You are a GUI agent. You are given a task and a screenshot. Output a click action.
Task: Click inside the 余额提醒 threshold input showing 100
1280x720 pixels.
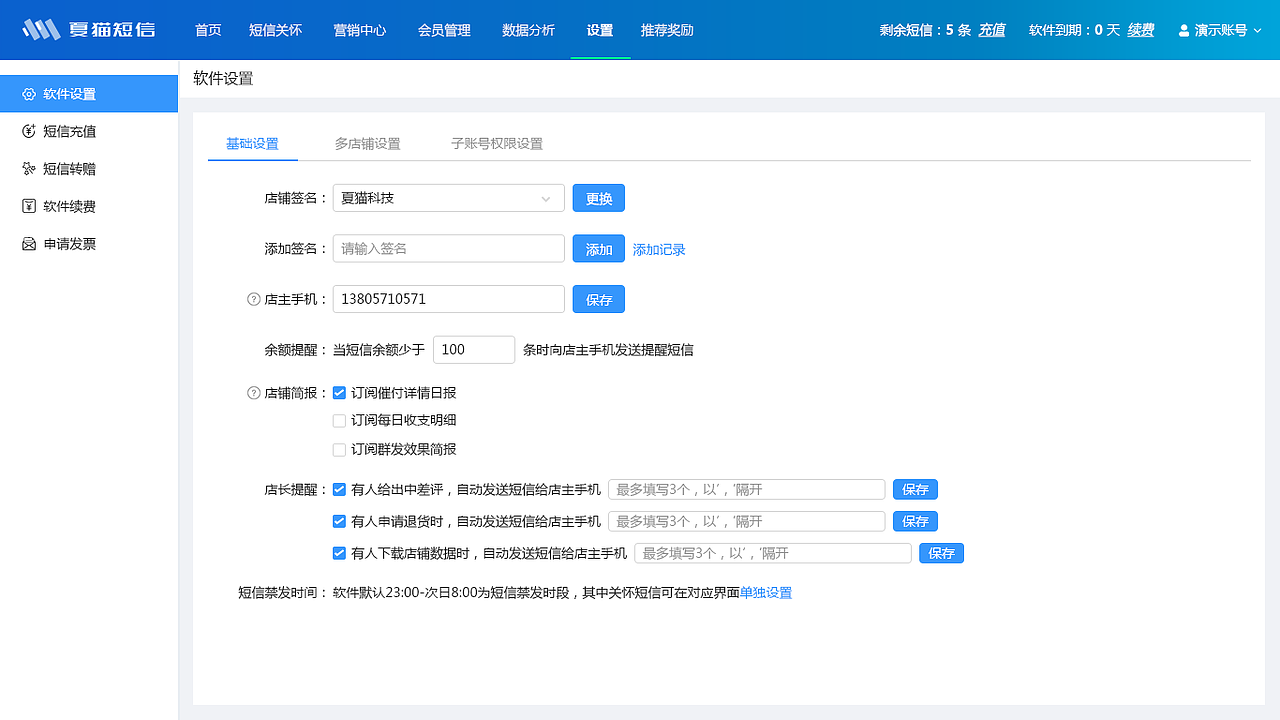click(x=473, y=349)
